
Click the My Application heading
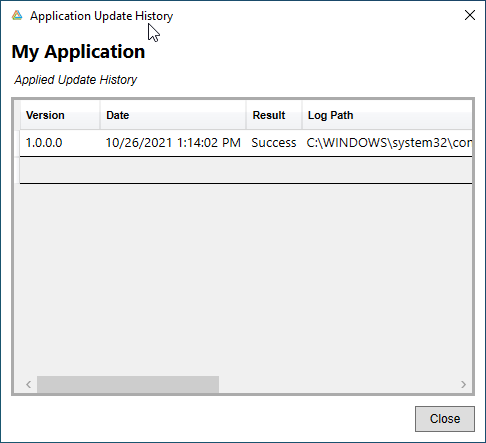coord(78,52)
